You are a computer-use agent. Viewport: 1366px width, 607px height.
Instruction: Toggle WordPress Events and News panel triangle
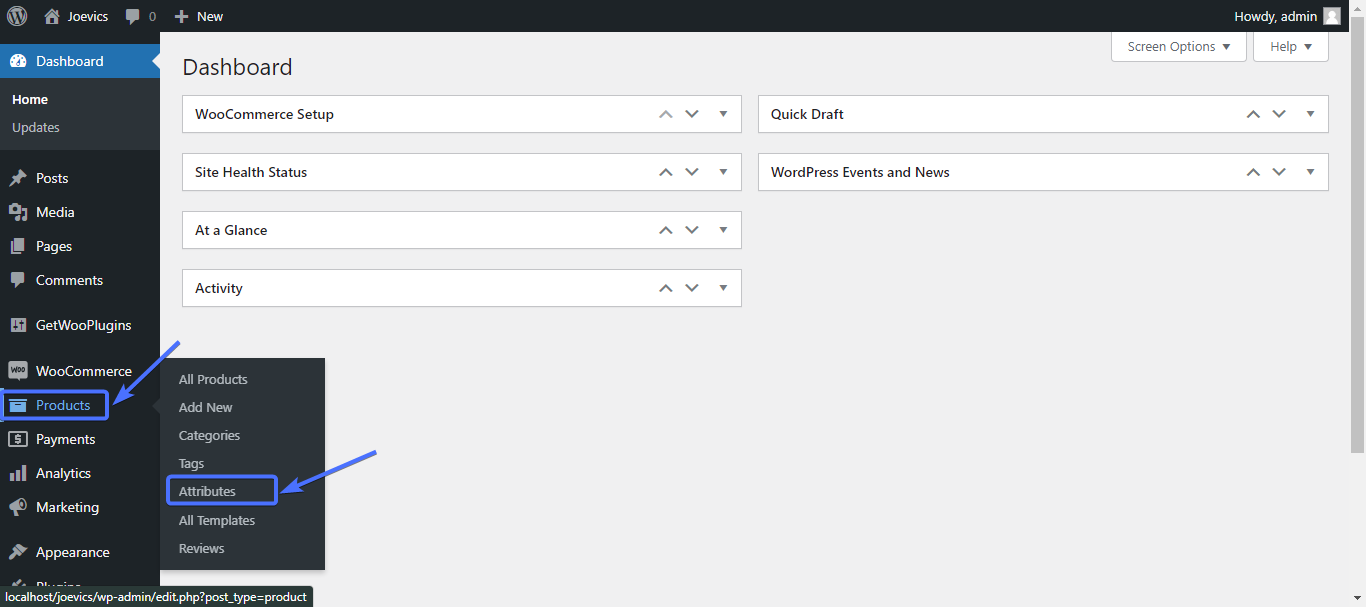pyautogui.click(x=1310, y=172)
